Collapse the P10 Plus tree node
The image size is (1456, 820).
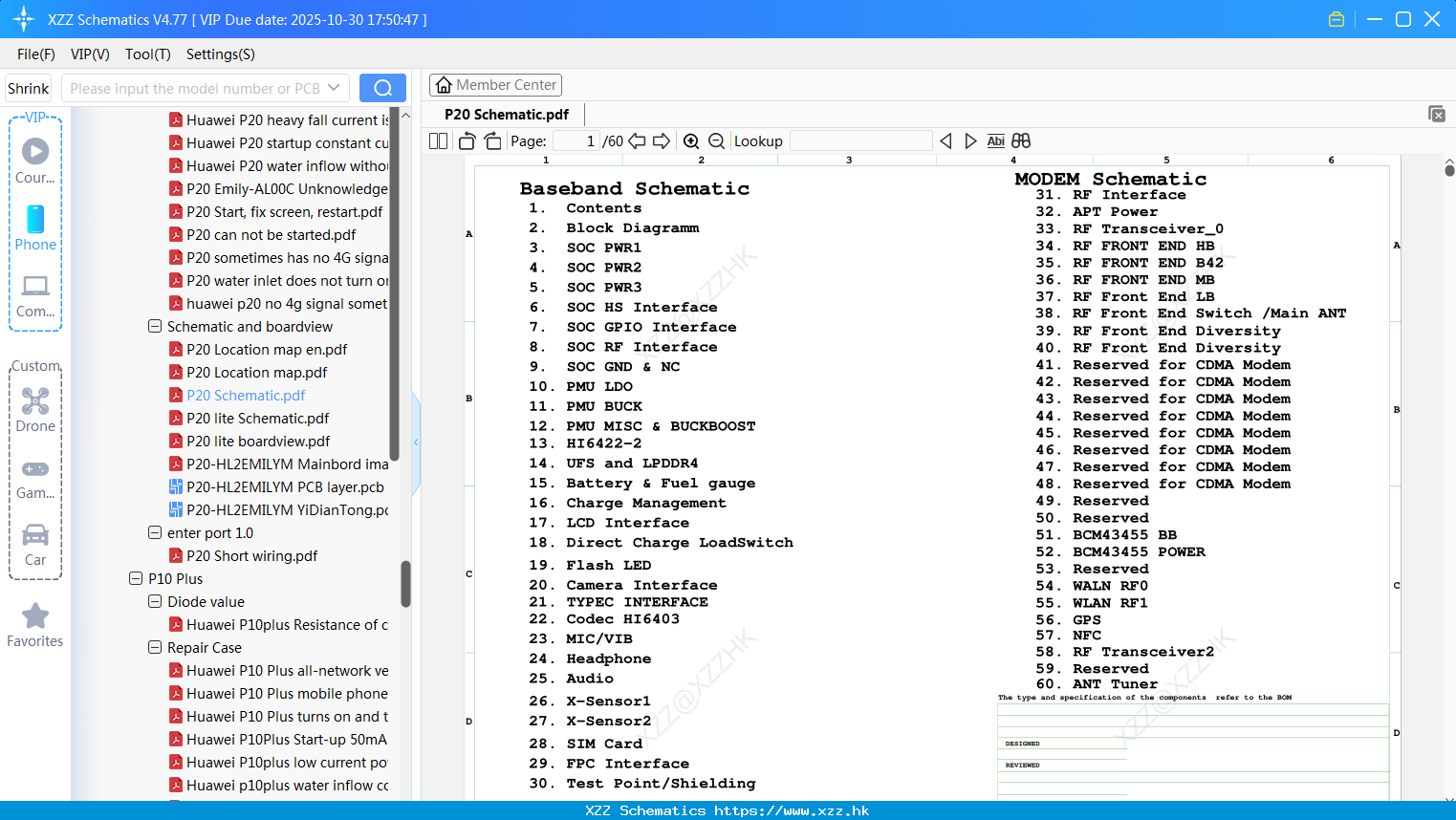pos(136,578)
